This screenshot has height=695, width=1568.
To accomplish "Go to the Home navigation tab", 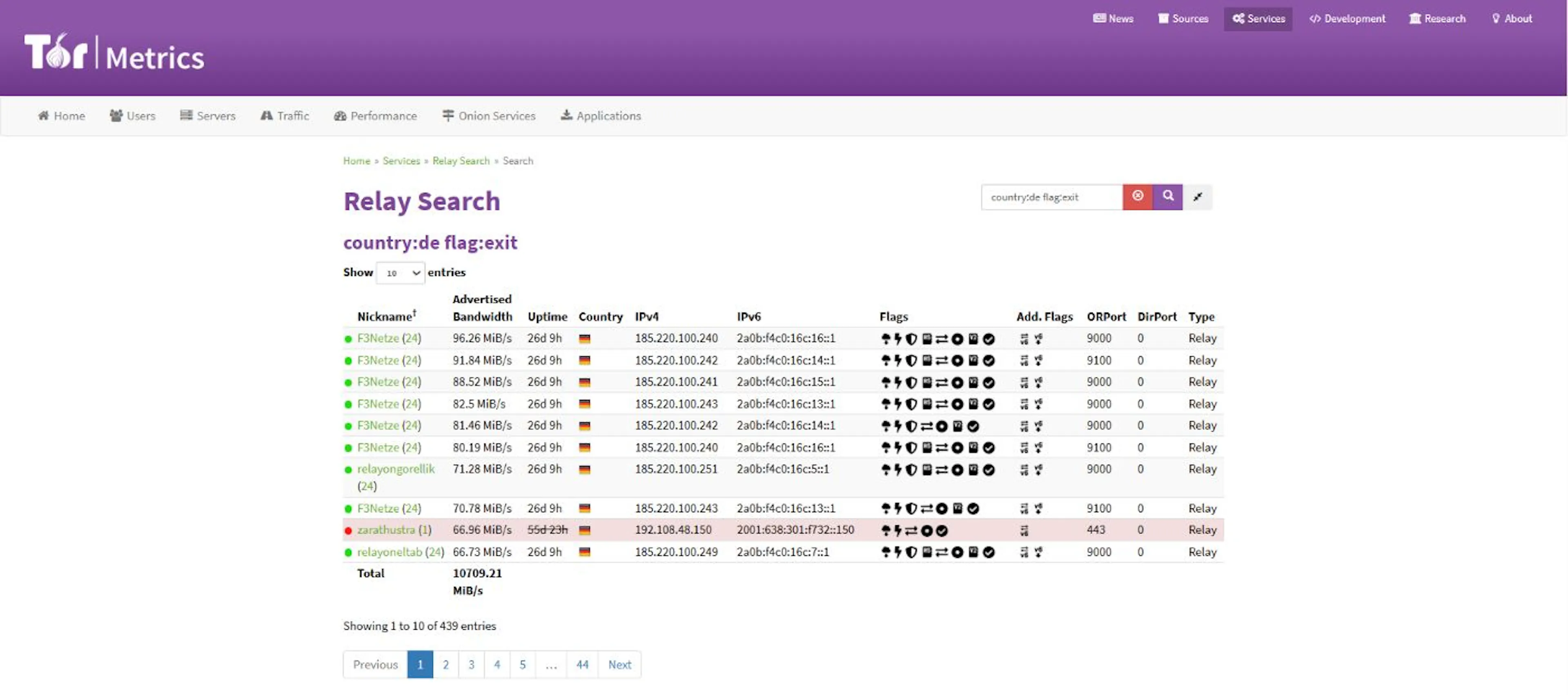I will click(x=61, y=115).
